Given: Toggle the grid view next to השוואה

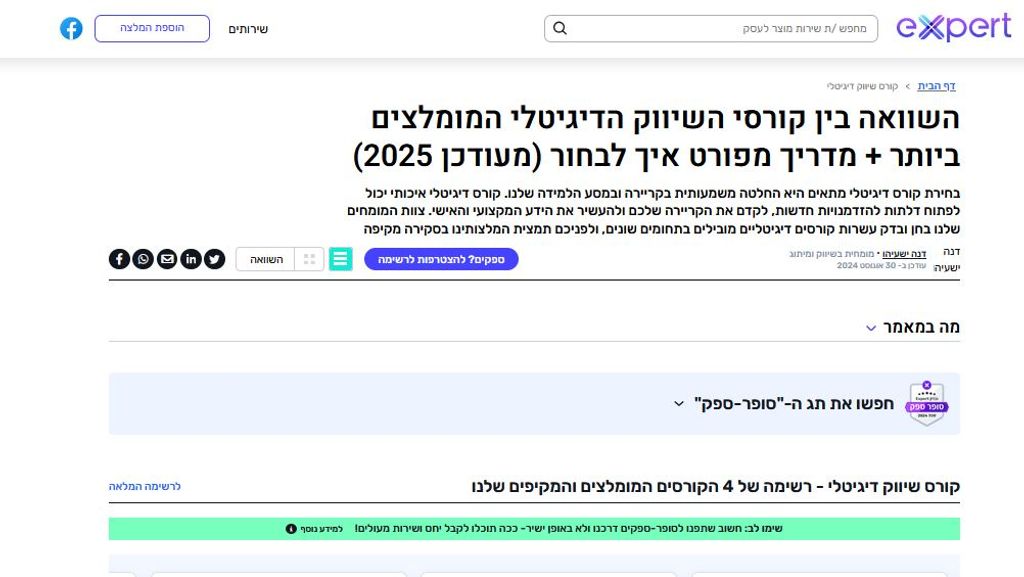Looking at the screenshot, I should (x=311, y=258).
